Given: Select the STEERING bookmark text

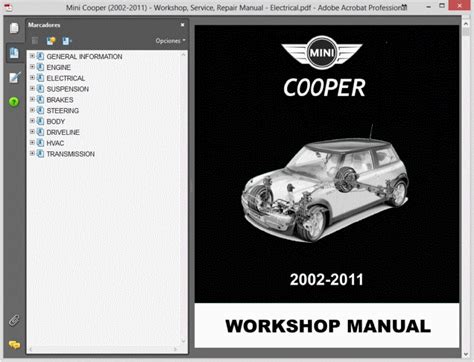Looking at the screenshot, I should [63, 111].
